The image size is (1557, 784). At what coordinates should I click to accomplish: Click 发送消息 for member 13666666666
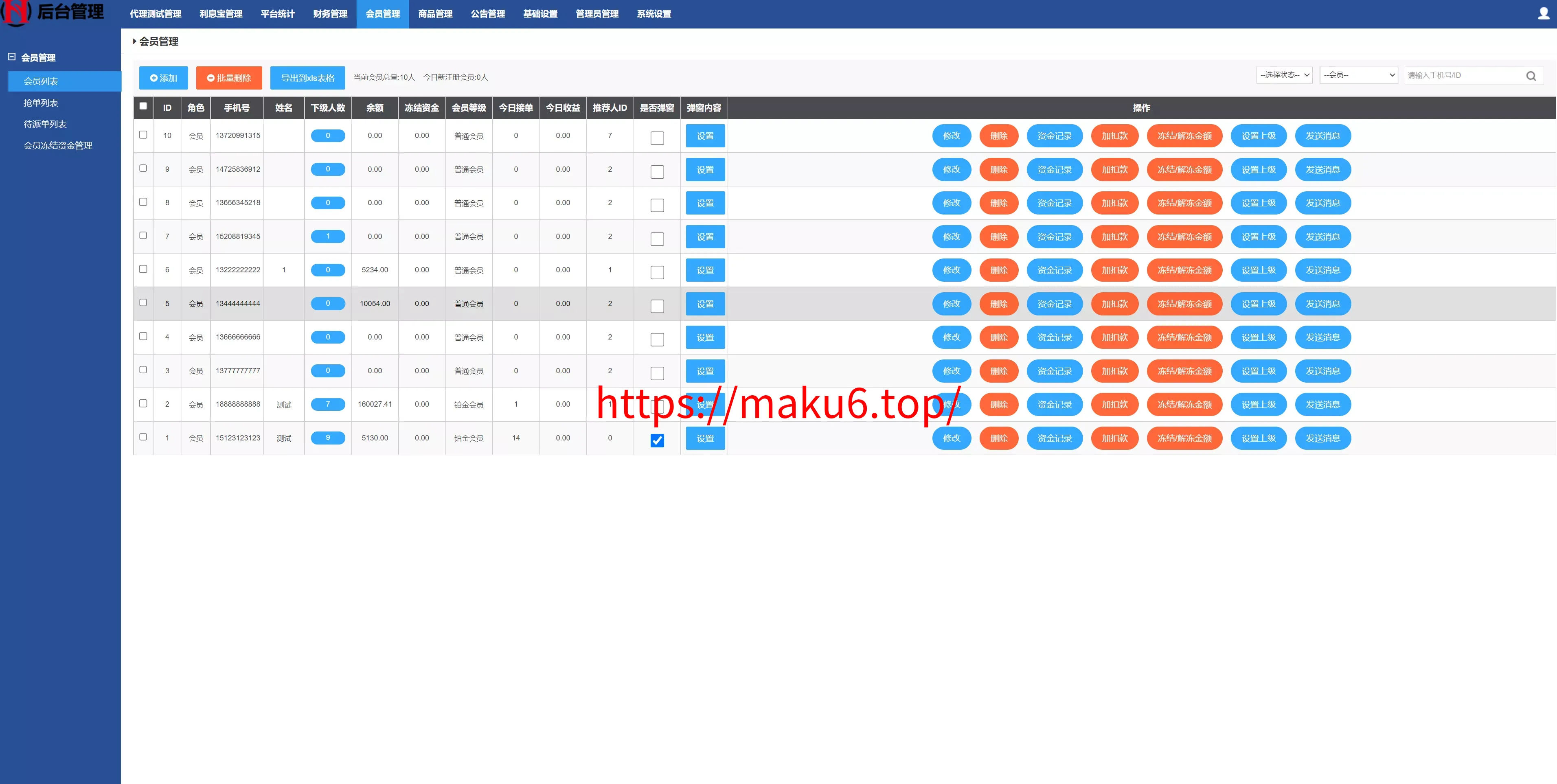click(x=1322, y=337)
